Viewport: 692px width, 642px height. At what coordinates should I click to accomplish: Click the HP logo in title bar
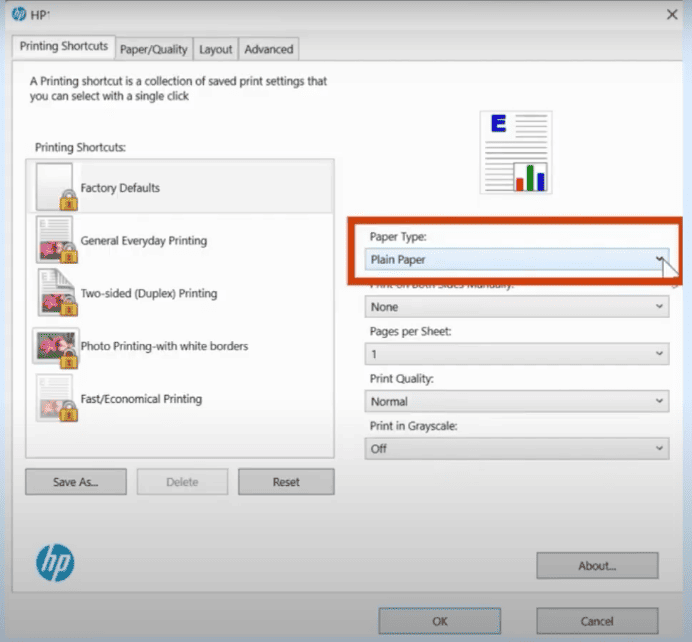[x=19, y=14]
